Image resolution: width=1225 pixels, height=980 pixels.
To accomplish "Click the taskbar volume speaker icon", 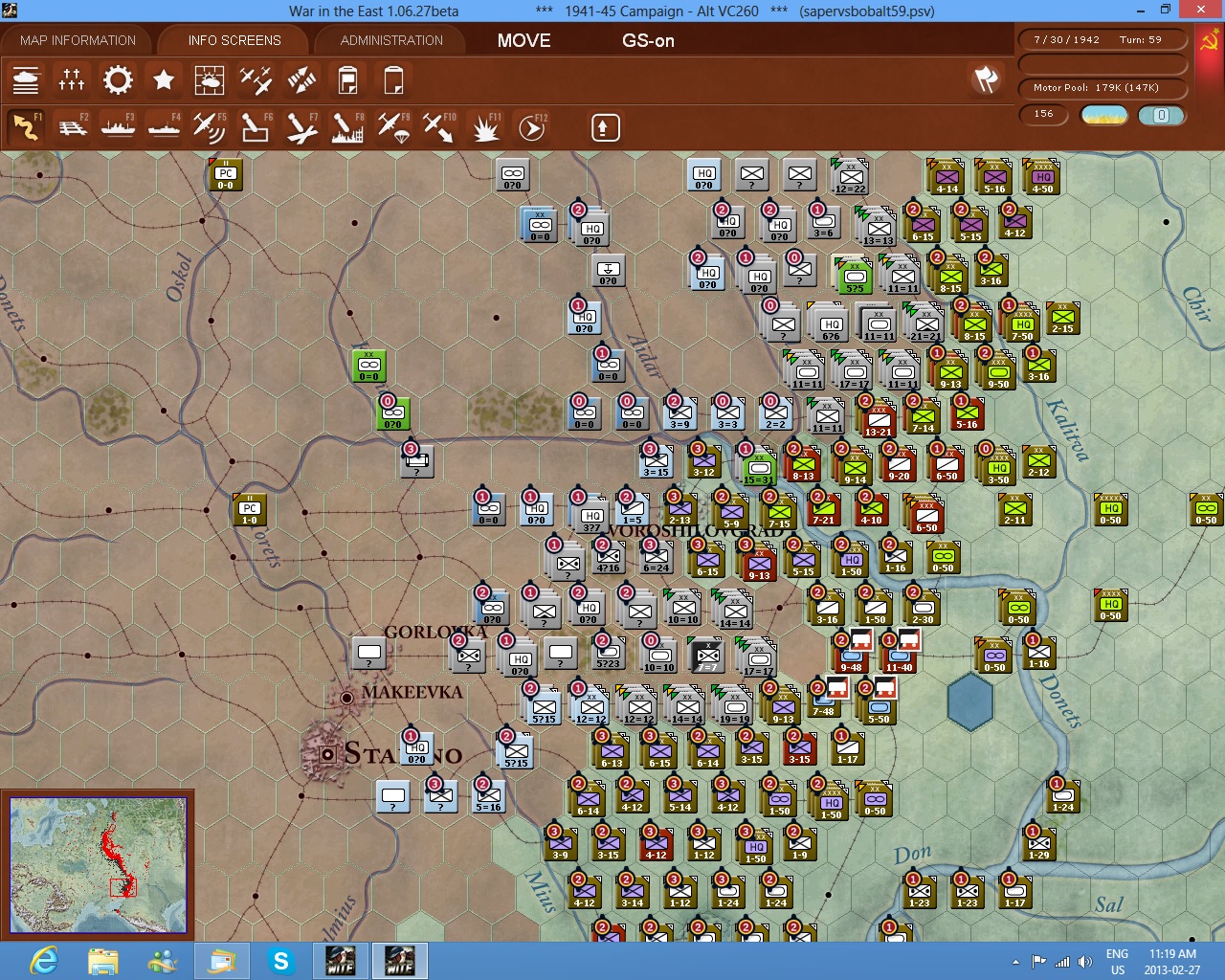I will 1084,962.
